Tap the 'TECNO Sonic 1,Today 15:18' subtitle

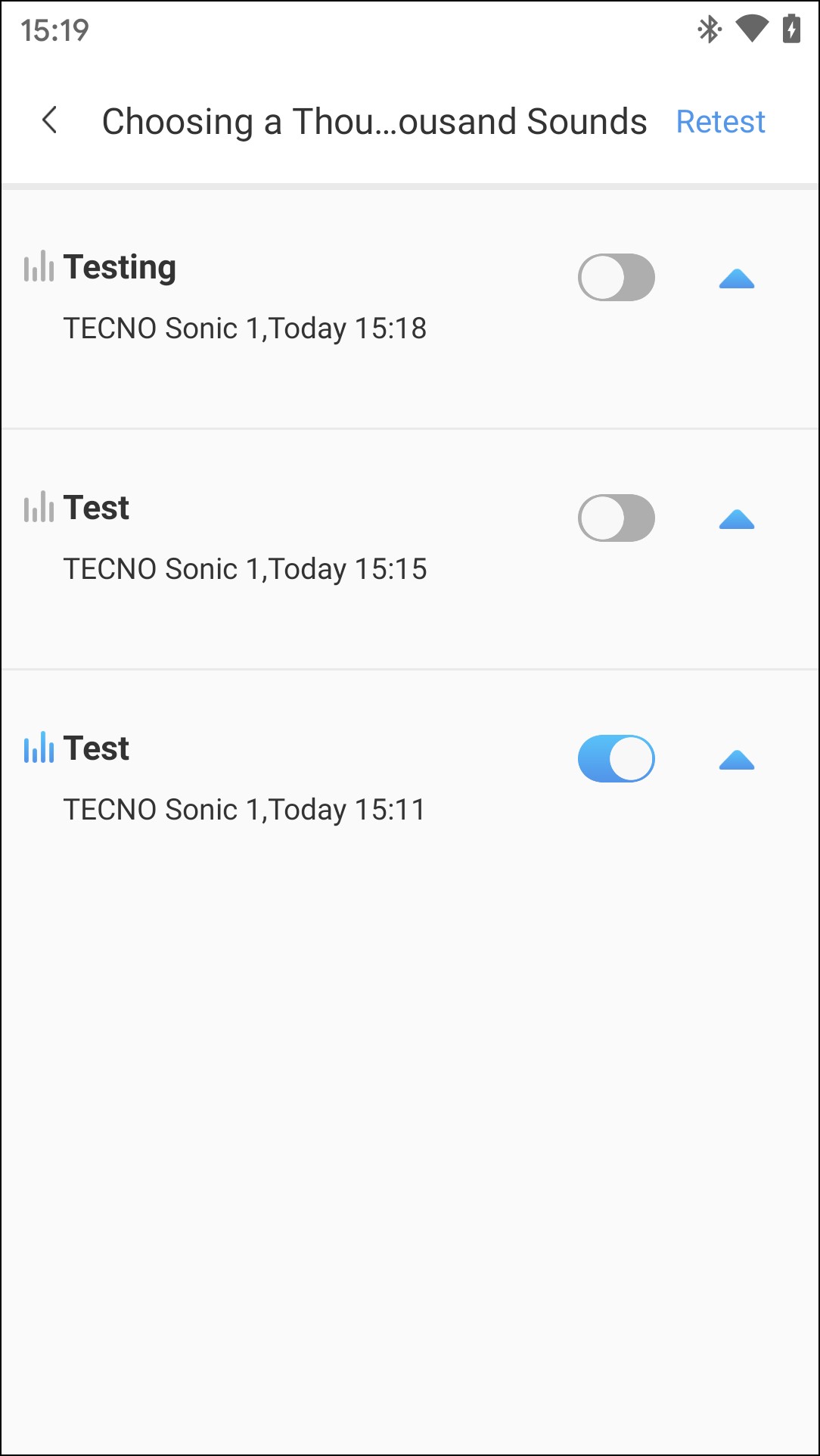click(245, 328)
